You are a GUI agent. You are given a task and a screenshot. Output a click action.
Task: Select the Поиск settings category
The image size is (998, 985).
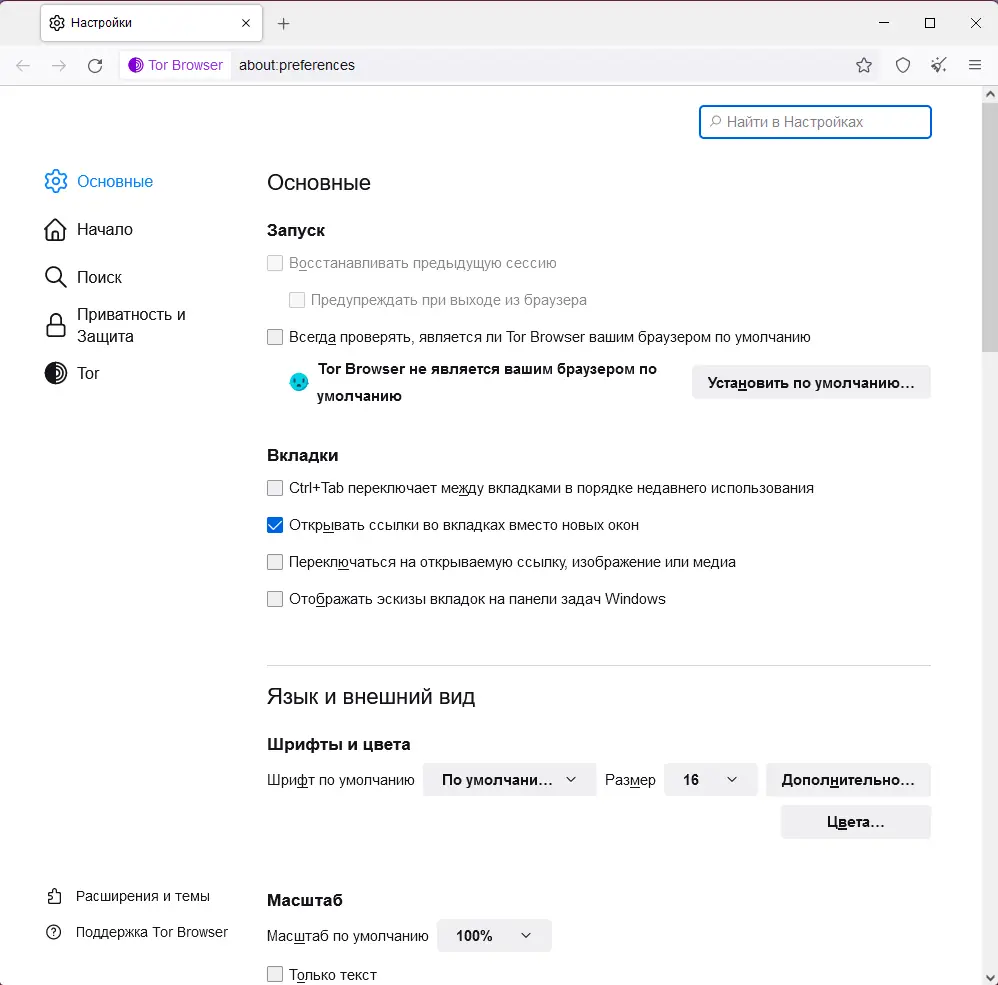98,278
